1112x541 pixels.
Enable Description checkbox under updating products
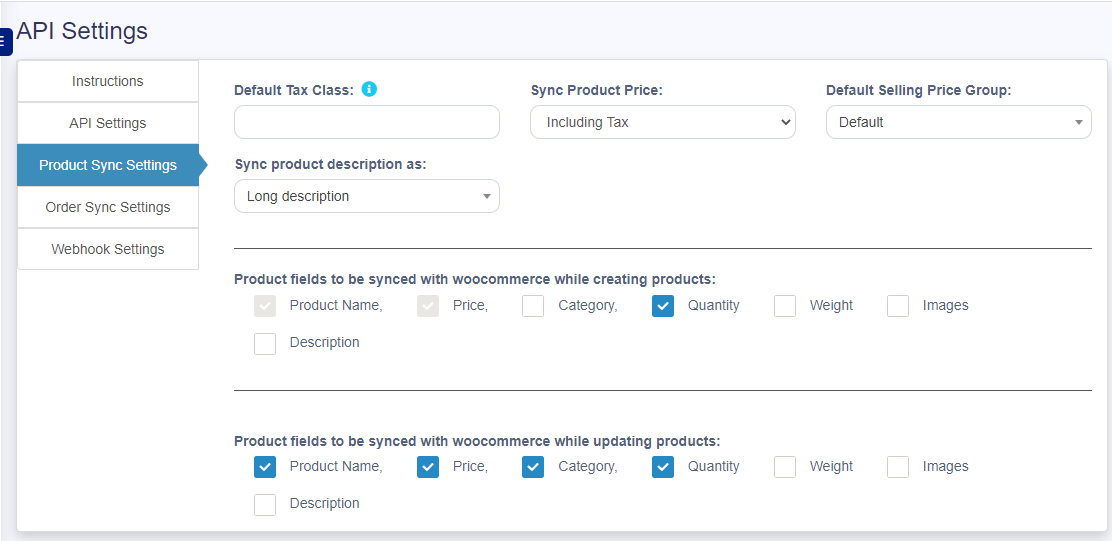pyautogui.click(x=265, y=504)
